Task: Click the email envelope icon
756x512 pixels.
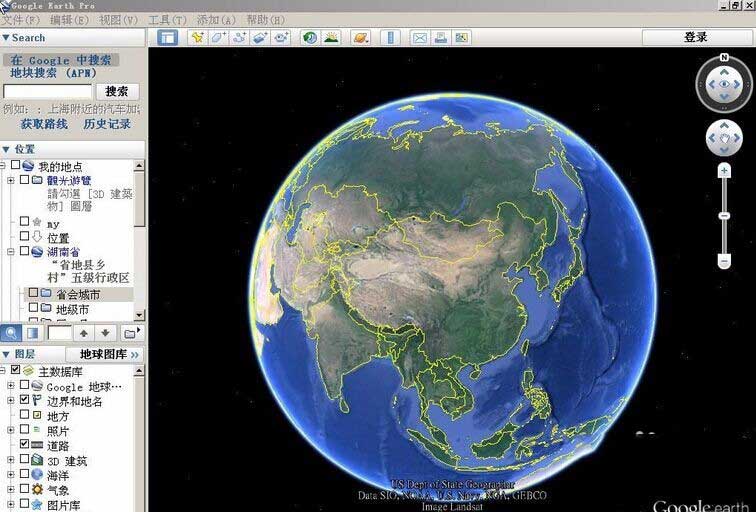Action: [x=420, y=38]
